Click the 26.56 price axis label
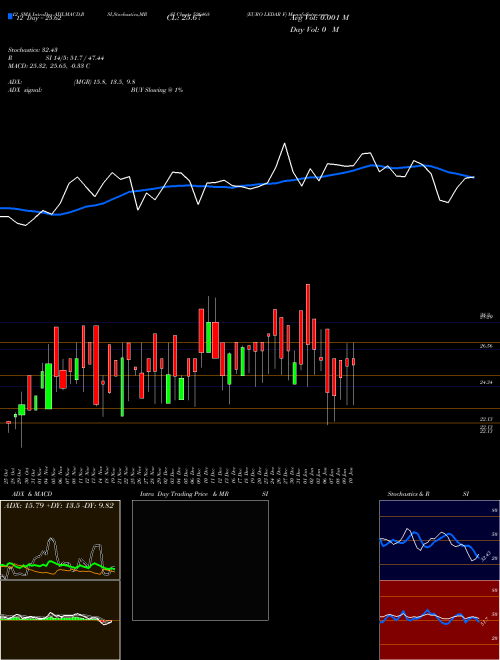Image resolution: width=500 pixels, height=660 pixels. (486, 346)
